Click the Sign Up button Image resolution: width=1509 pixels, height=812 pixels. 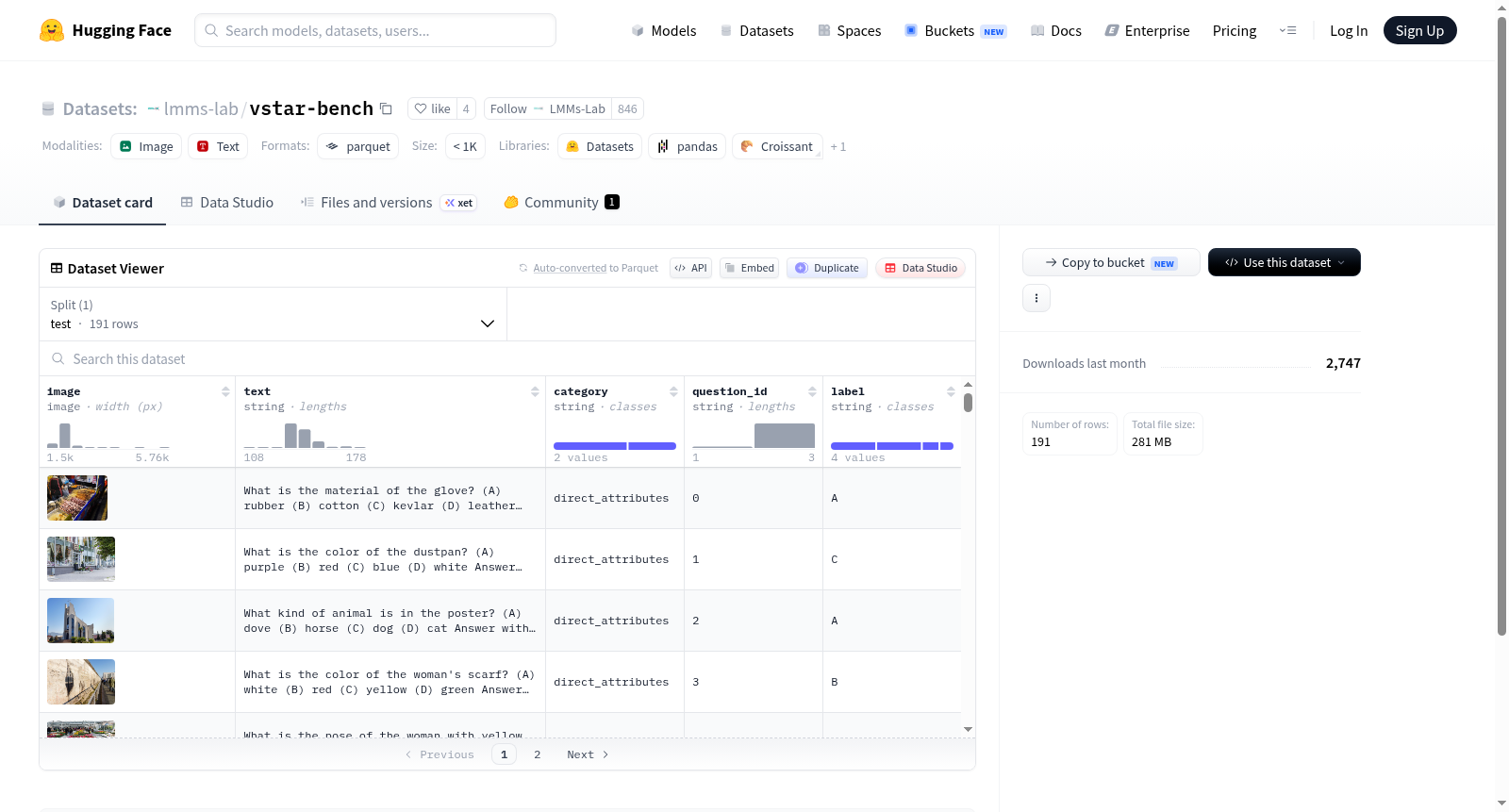tap(1419, 30)
